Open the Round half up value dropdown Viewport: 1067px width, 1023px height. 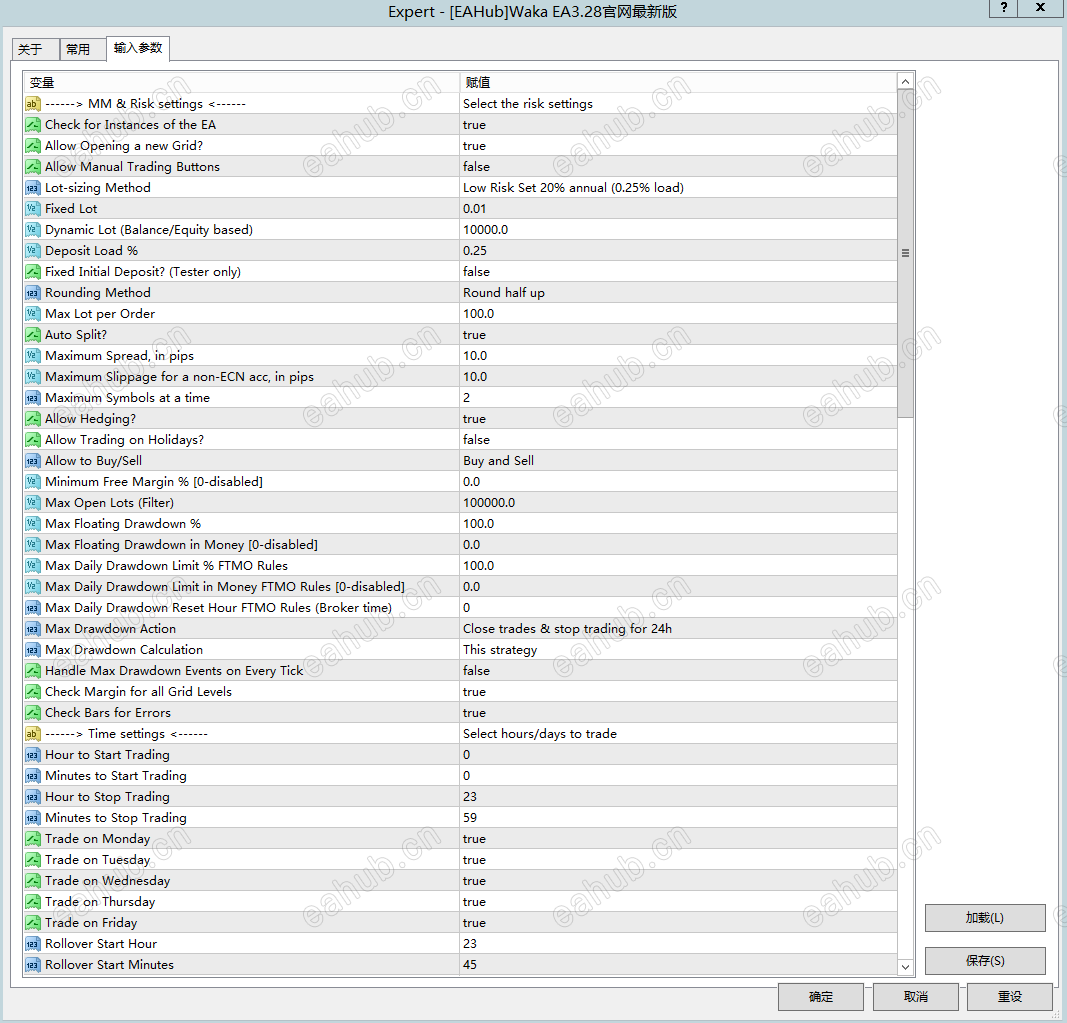678,293
